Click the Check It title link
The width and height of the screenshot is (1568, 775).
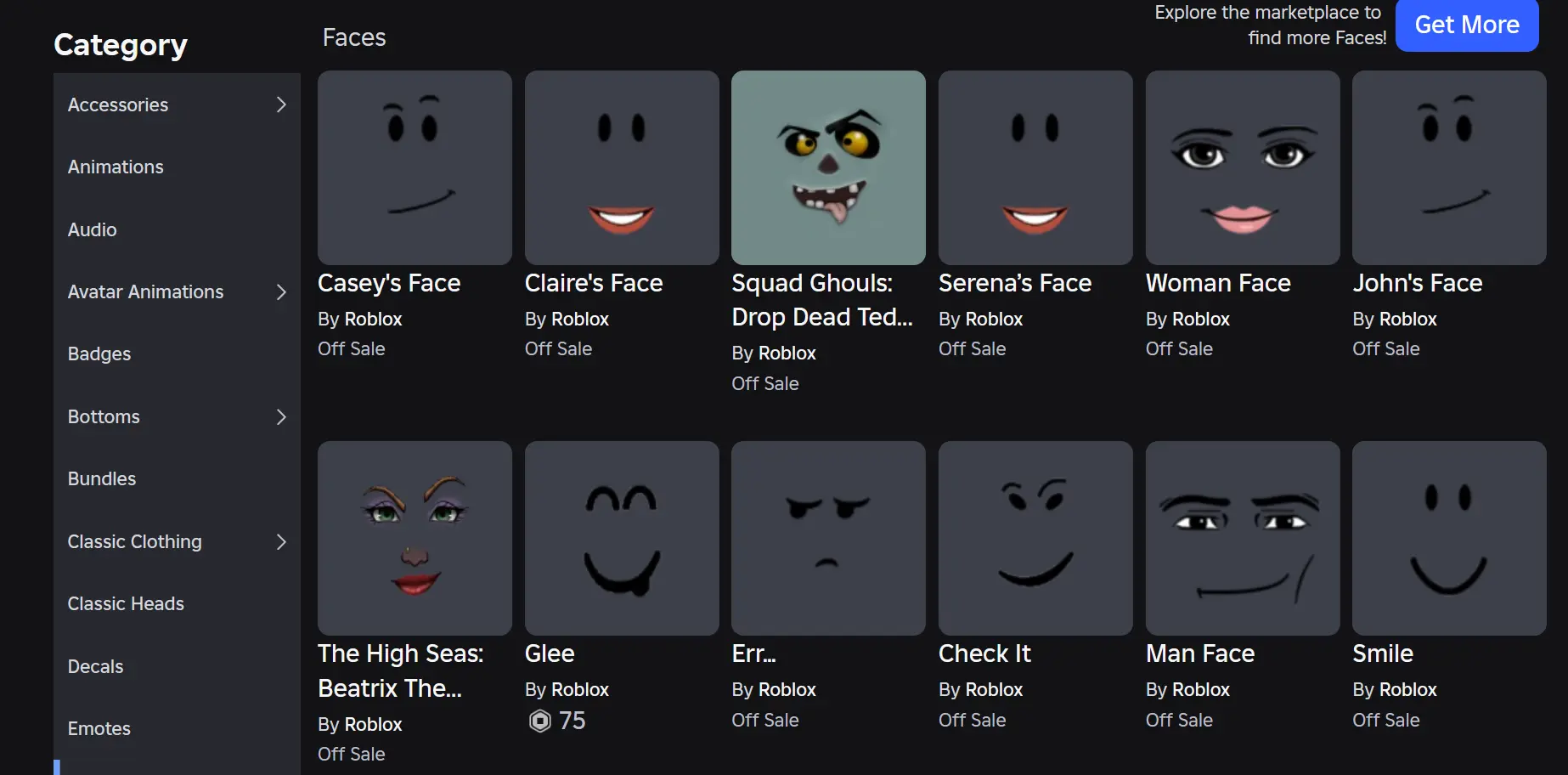(x=984, y=653)
